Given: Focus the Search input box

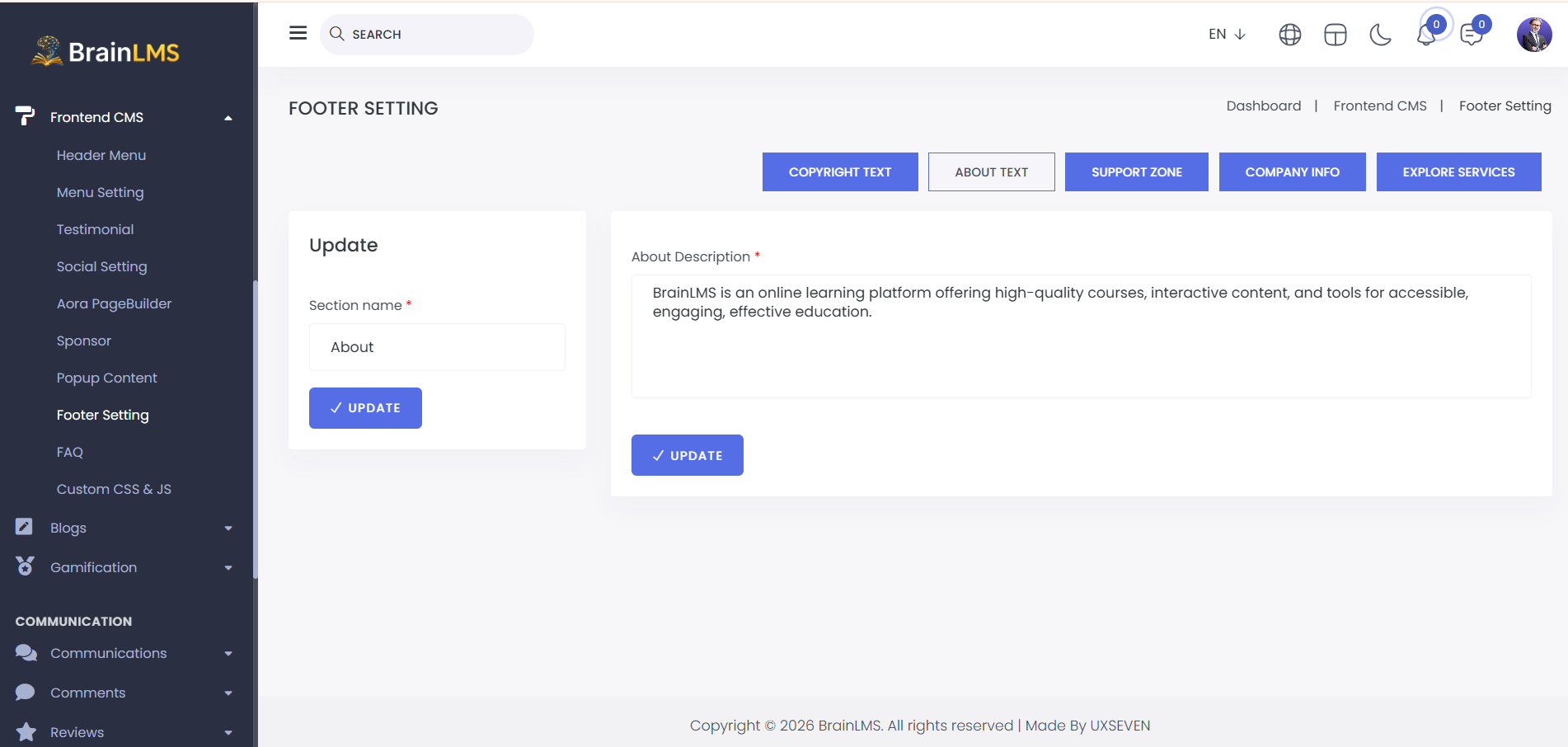Looking at the screenshot, I should pyautogui.click(x=426, y=35).
